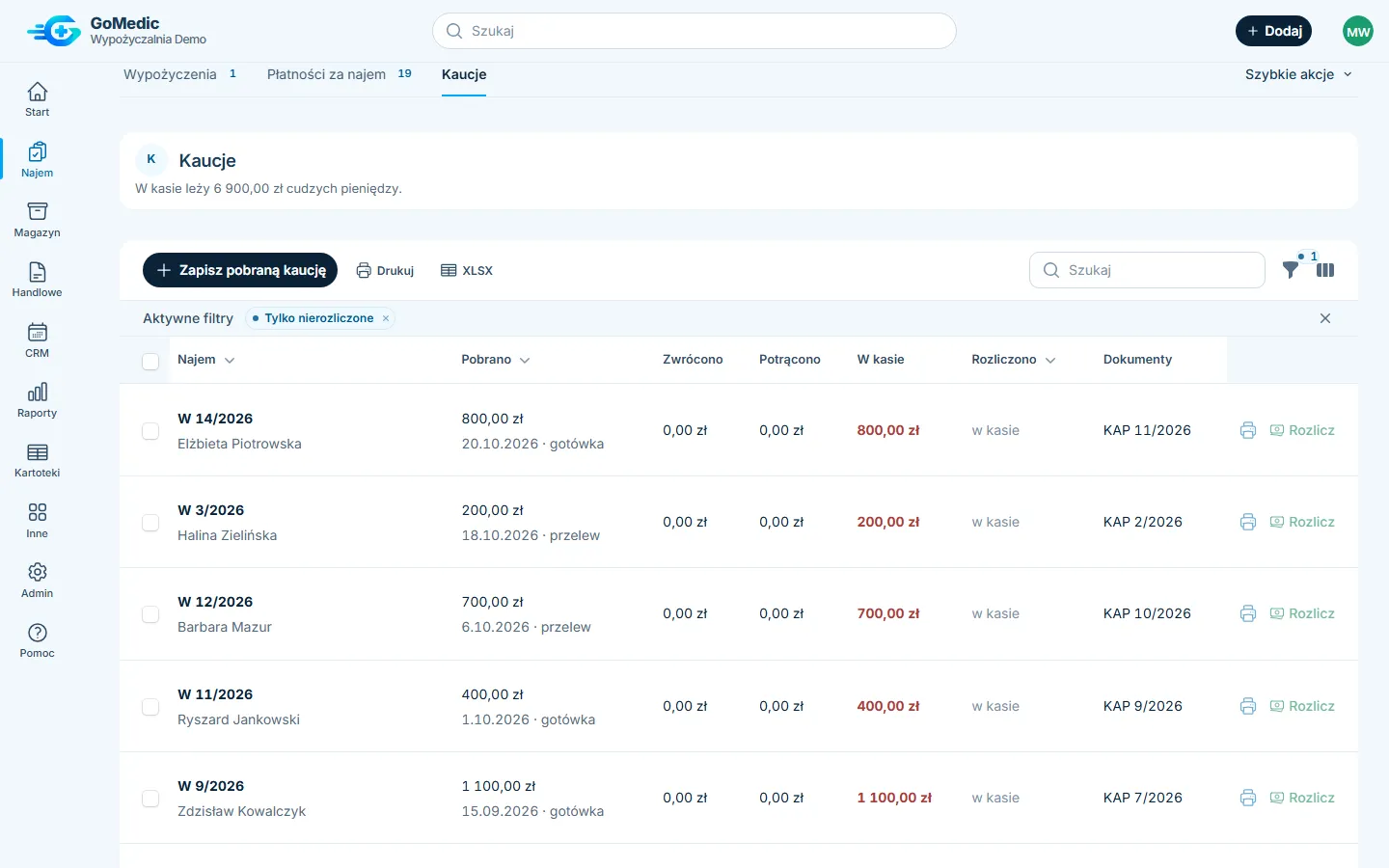Open the Pobrano column sort chevron
1389x868 pixels.
525,360
